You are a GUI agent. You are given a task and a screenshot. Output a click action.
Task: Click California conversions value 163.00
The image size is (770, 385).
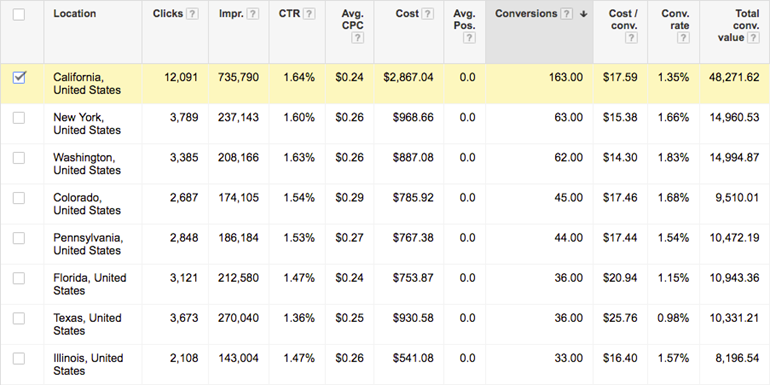[x=566, y=78]
